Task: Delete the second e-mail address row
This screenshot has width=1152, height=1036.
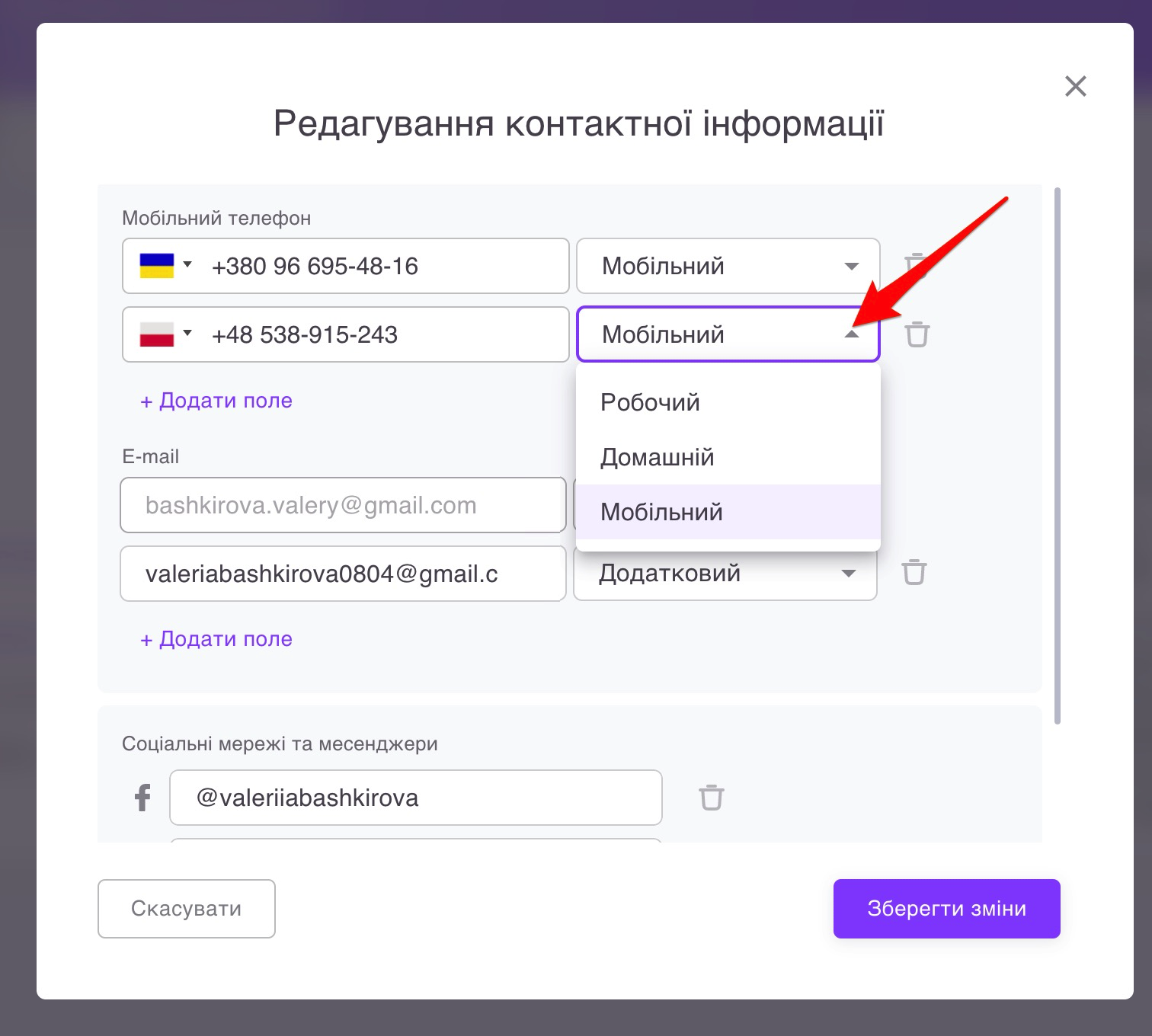Action: 914,573
